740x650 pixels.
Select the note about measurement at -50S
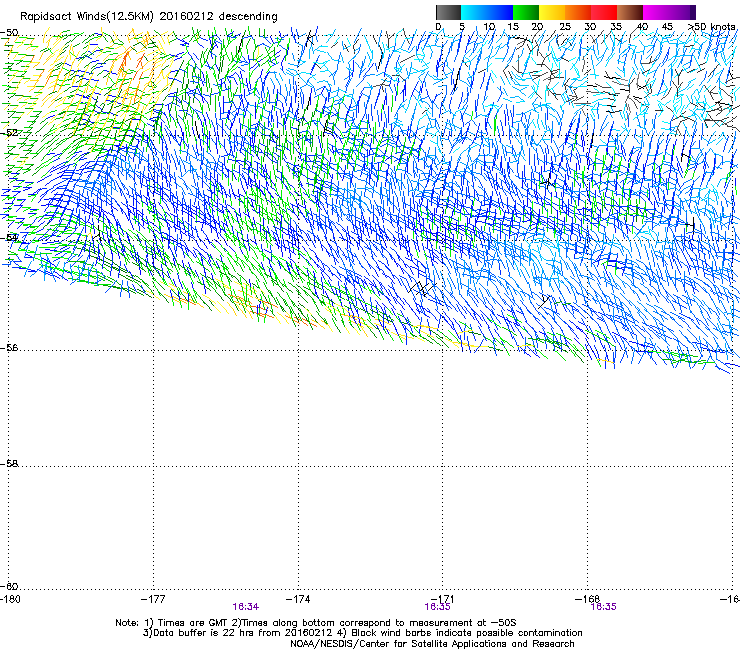(x=374, y=623)
